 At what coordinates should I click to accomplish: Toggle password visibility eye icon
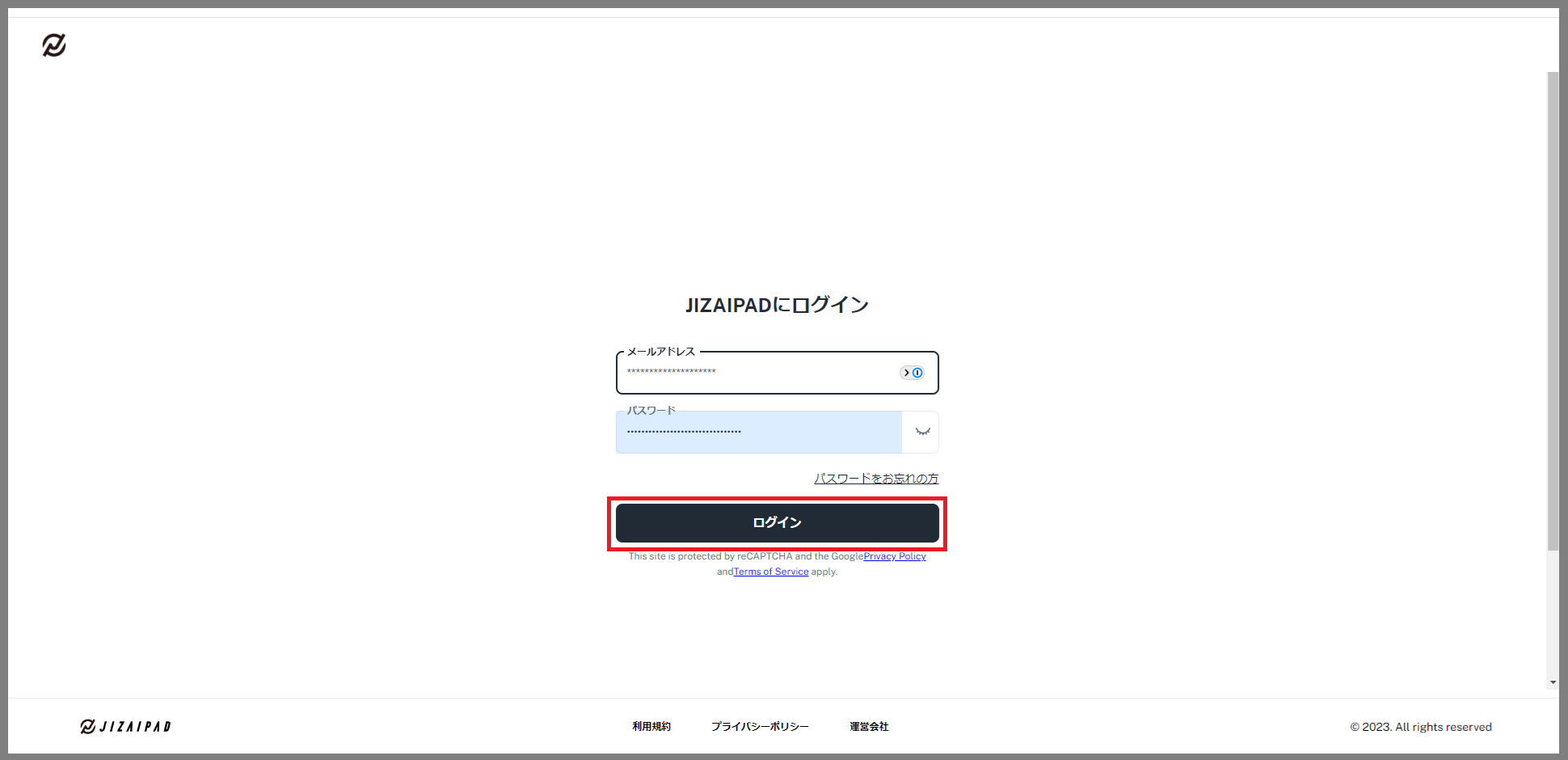pyautogui.click(x=922, y=432)
